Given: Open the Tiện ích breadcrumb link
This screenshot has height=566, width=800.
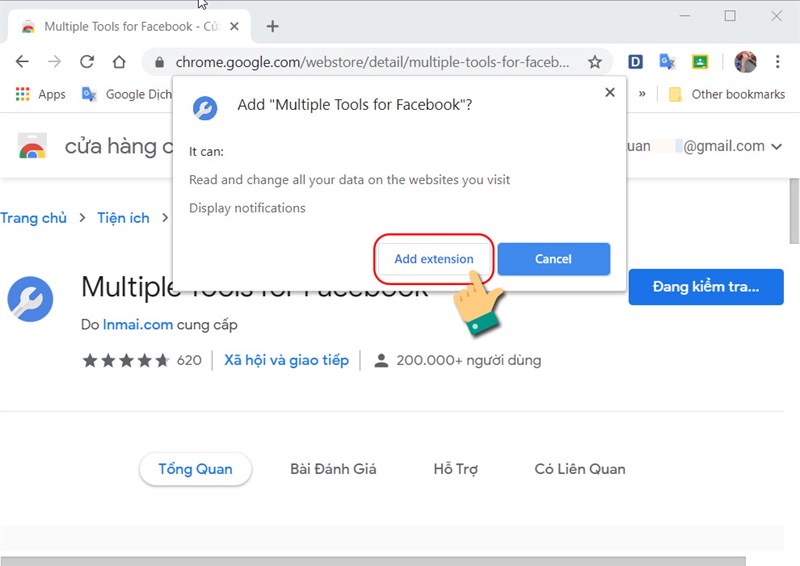Looking at the screenshot, I should click(123, 218).
